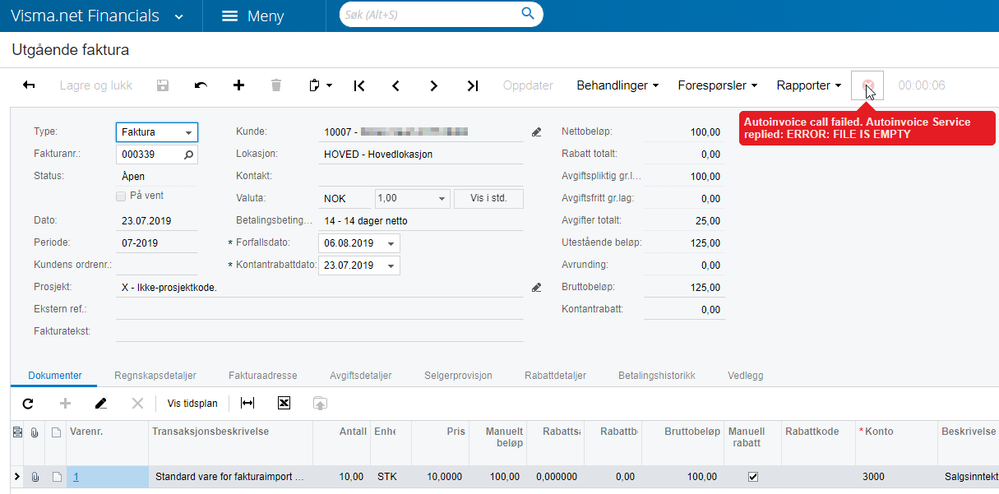The width and height of the screenshot is (999, 494).
Task: Expand the Forfallsdato date picker
Action: 391,243
